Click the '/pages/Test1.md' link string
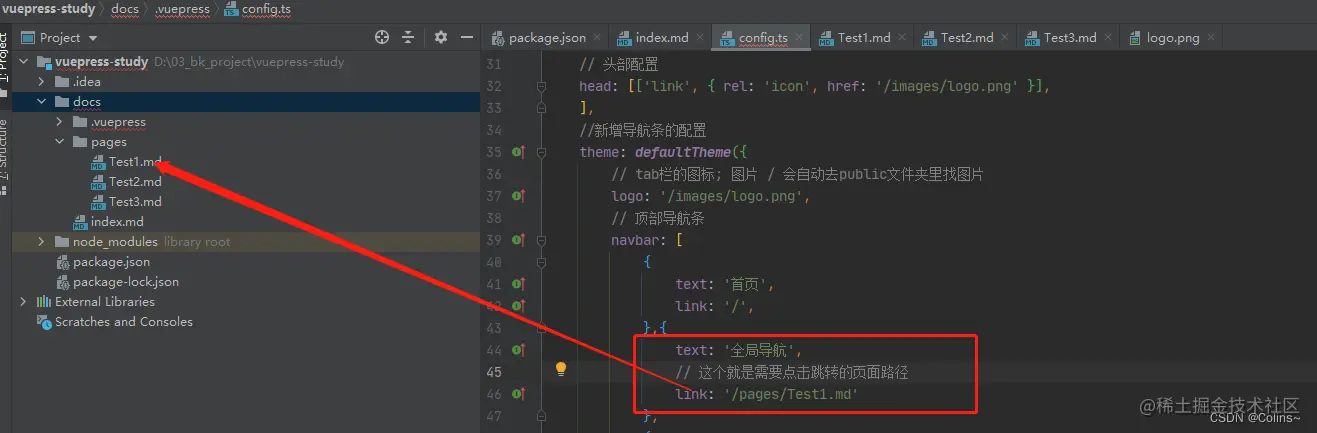 pyautogui.click(x=791, y=394)
